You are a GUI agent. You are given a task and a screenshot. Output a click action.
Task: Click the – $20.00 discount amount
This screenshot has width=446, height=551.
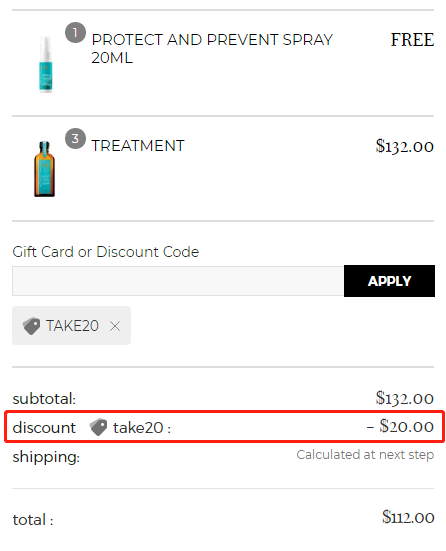(400, 426)
